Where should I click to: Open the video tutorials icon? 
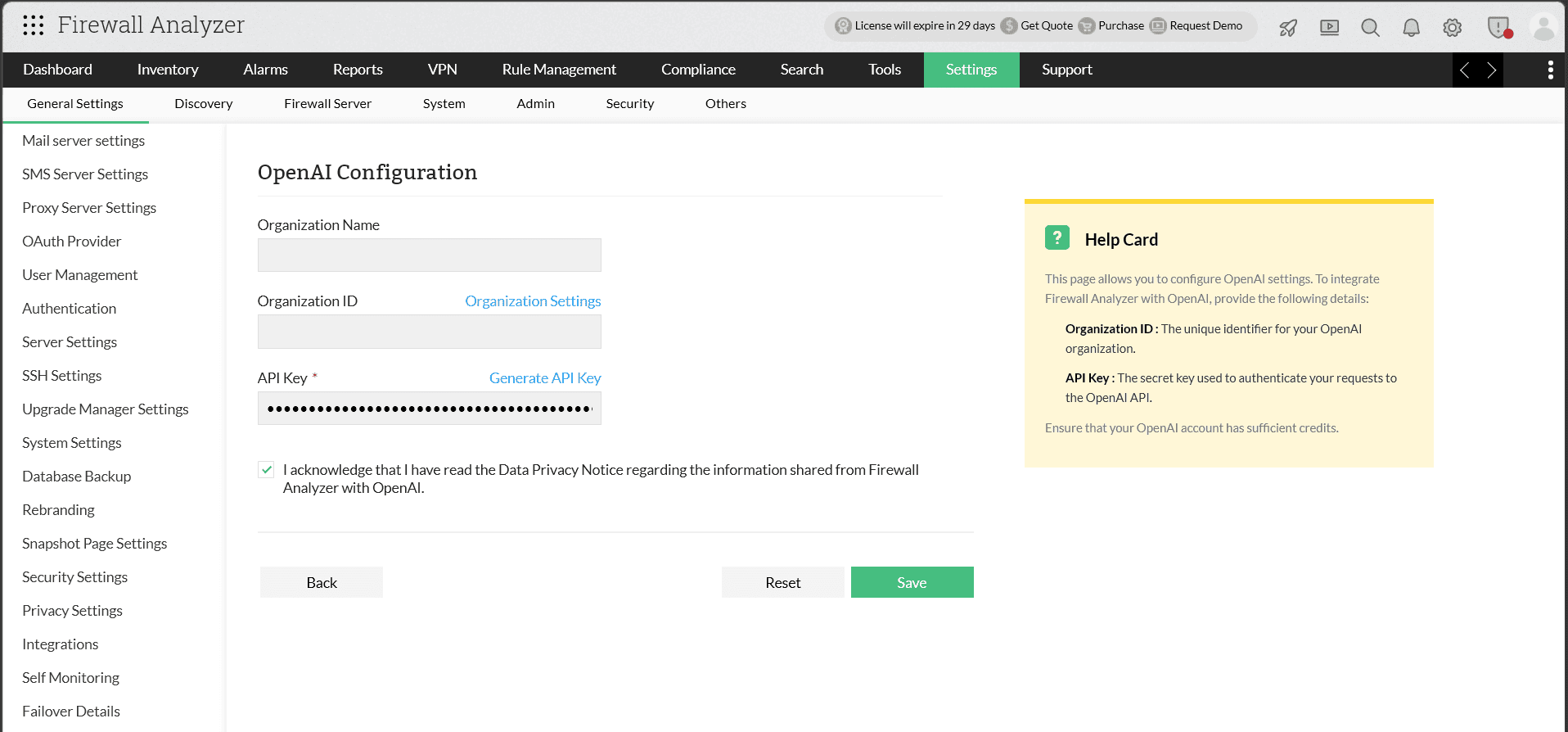[x=1330, y=28]
